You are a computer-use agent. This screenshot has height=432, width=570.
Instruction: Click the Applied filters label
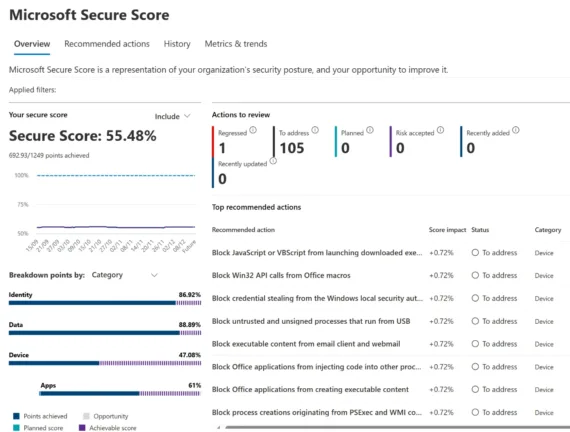32,90
